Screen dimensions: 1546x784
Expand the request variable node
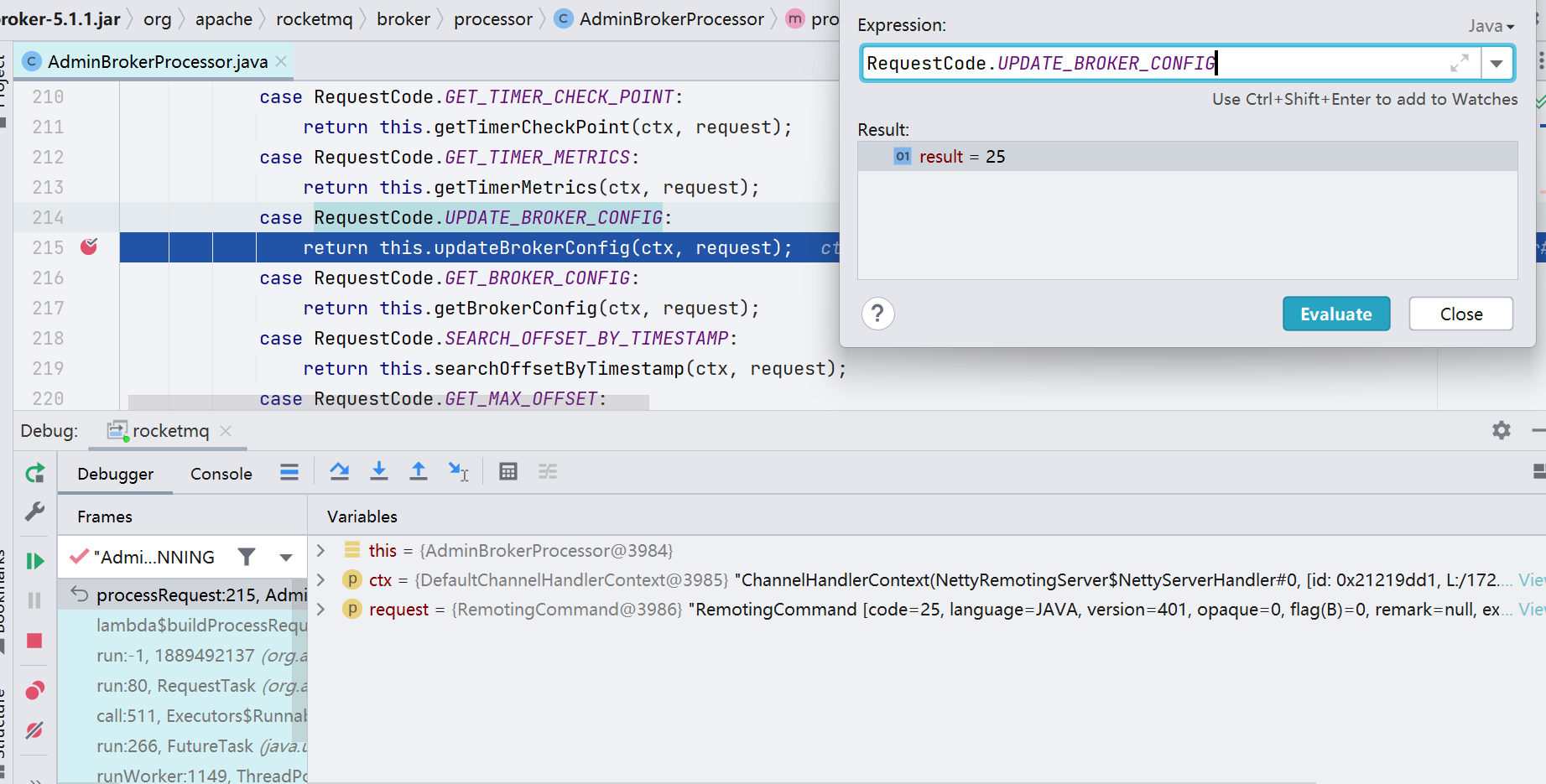320,609
